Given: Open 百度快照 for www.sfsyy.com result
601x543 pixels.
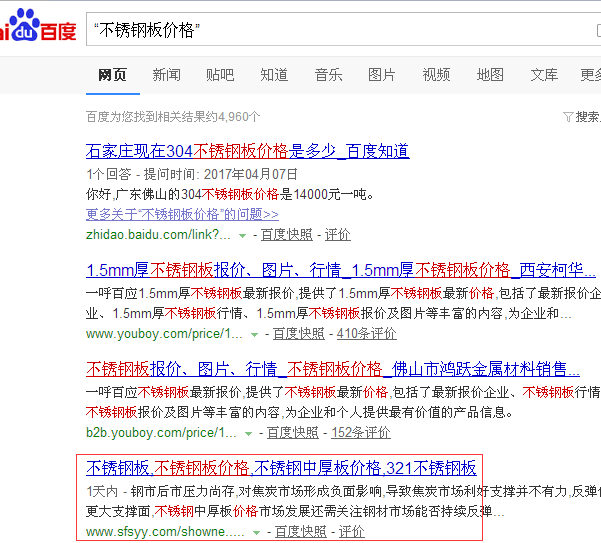Looking at the screenshot, I should [x=300, y=532].
